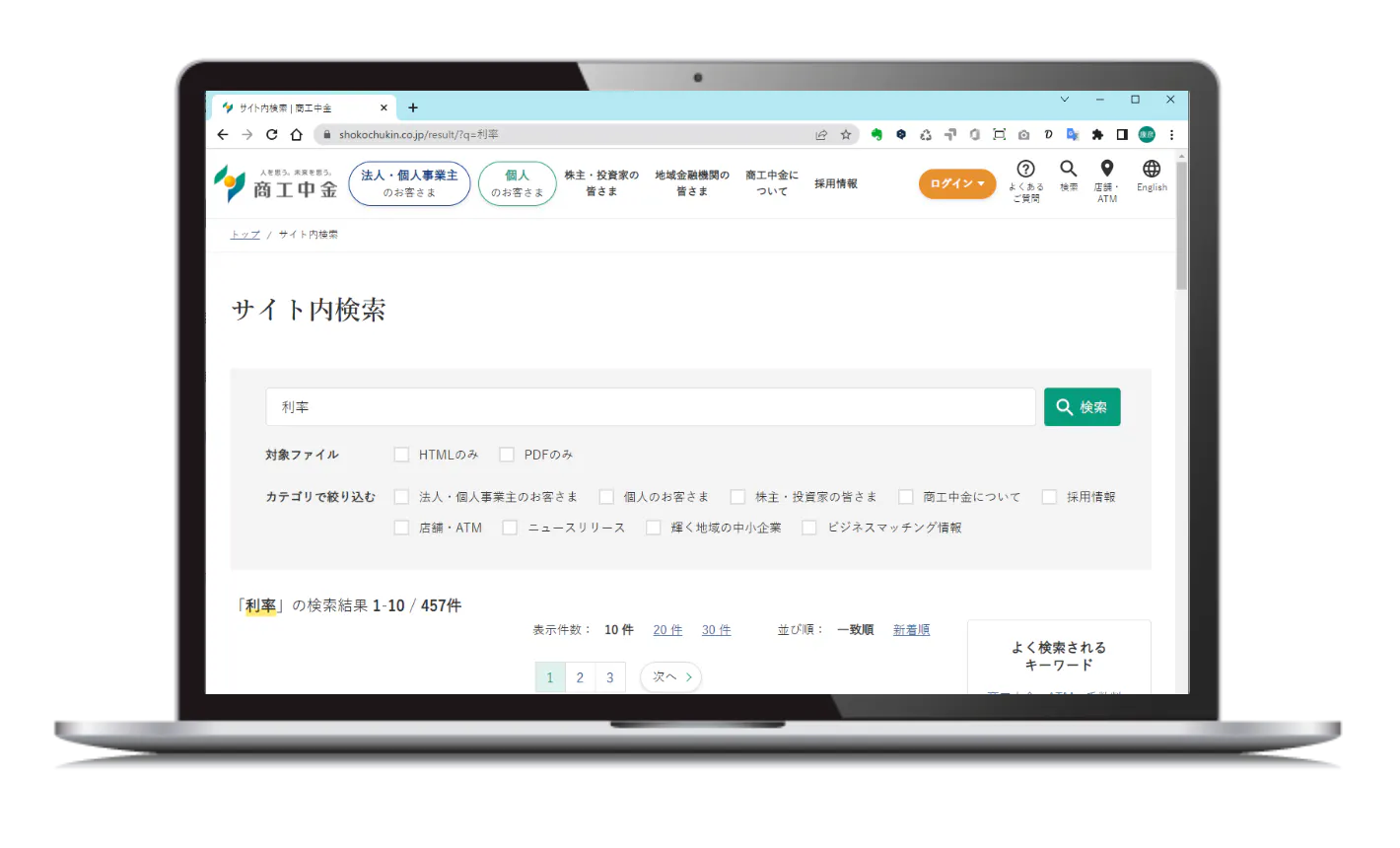
Task: Open the 株主・投資家の皆さま menu item
Action: tap(601, 183)
